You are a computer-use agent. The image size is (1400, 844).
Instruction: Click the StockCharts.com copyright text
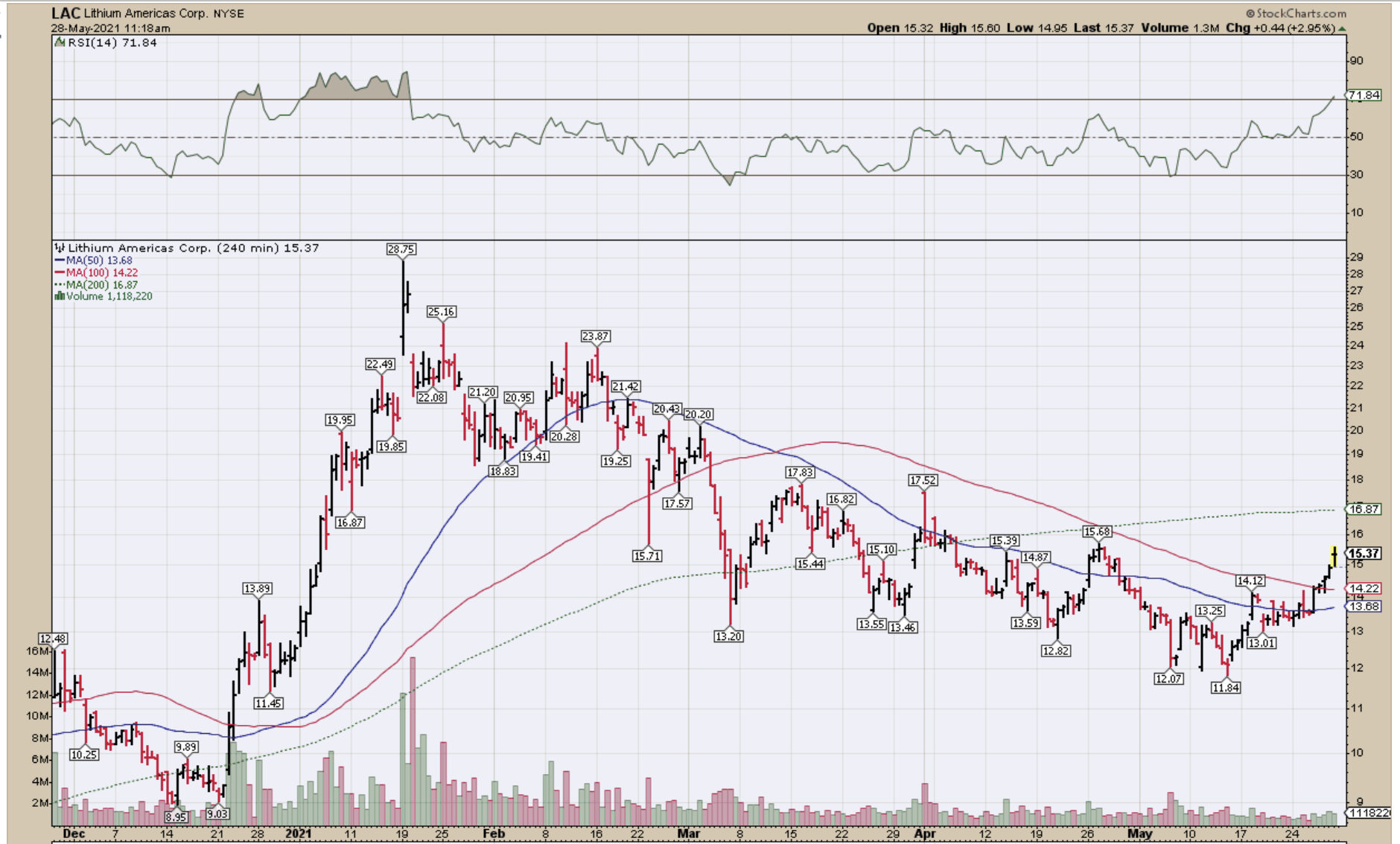(x=1296, y=13)
